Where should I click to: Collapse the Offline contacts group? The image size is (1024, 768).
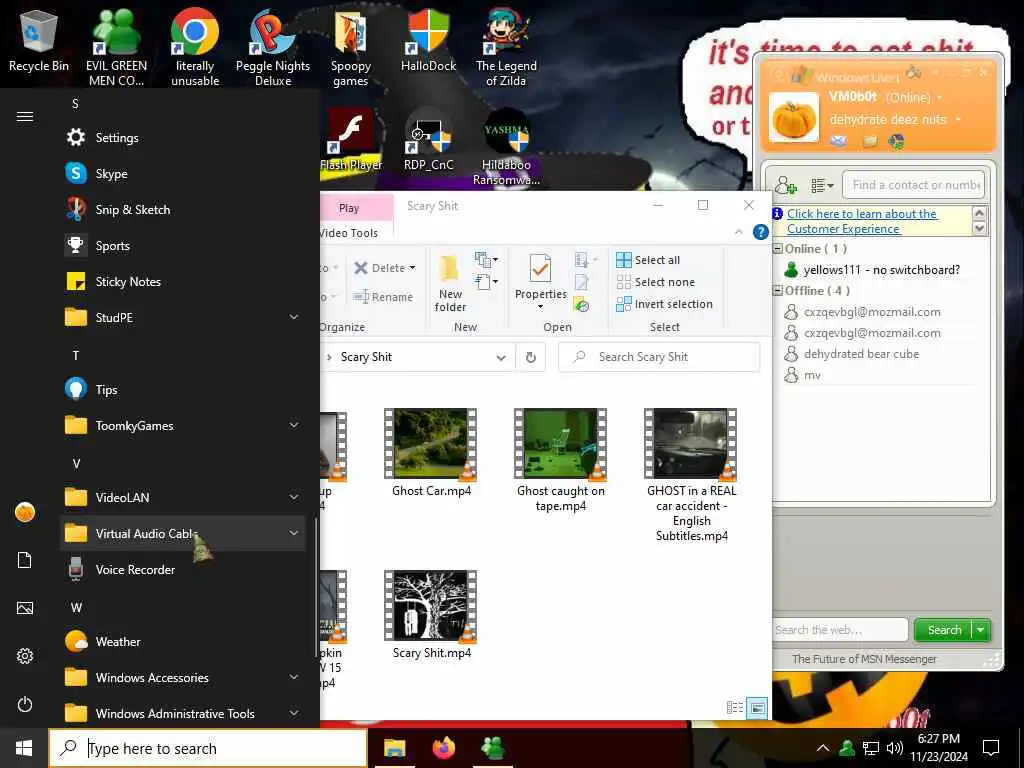click(778, 291)
